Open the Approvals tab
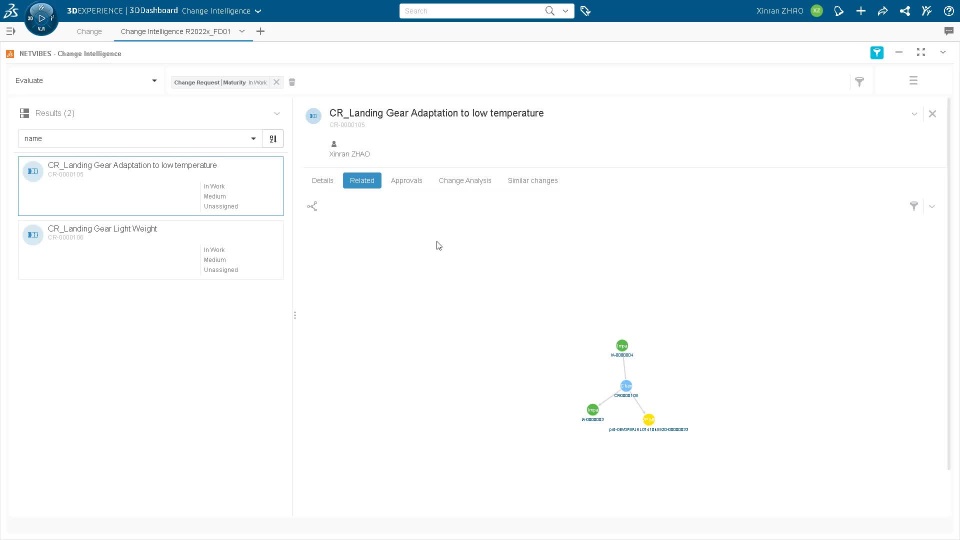 [407, 181]
